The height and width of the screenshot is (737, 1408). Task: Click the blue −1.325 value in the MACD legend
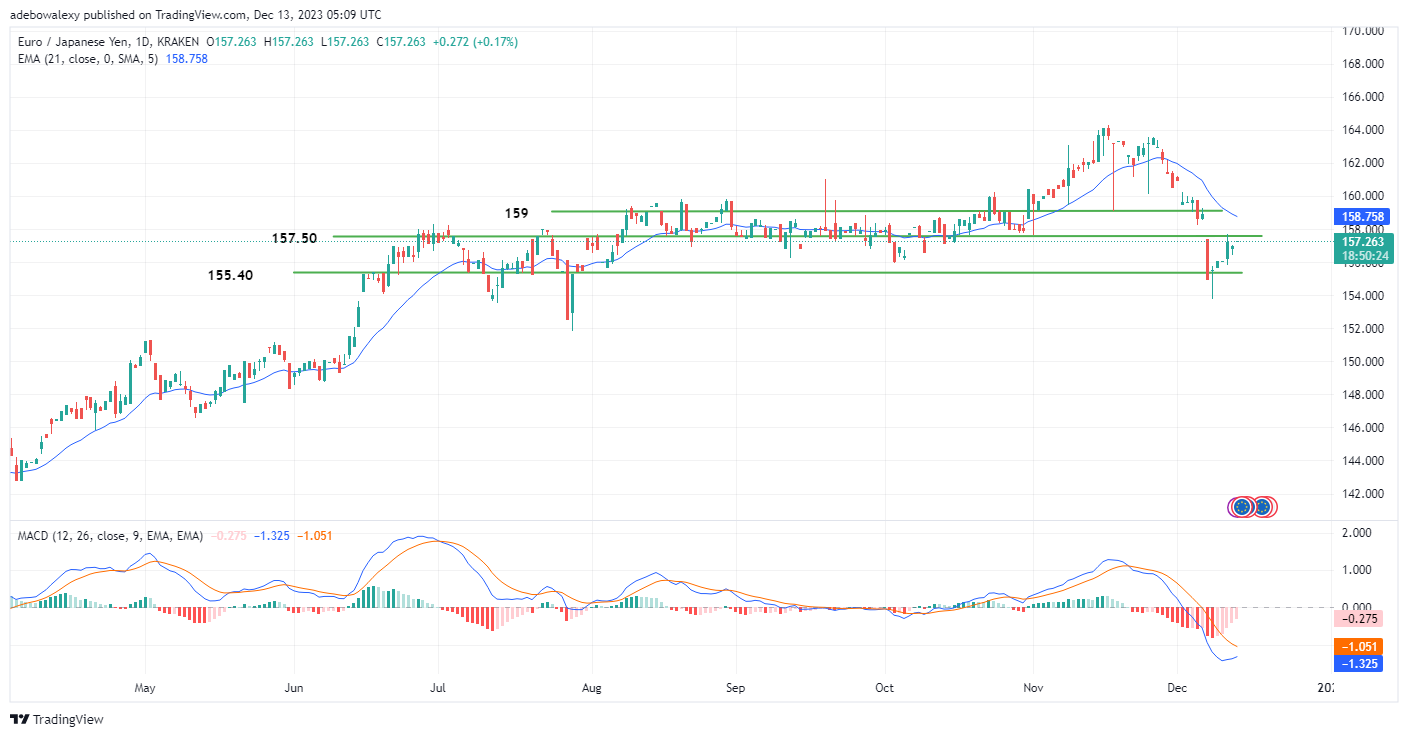coord(272,536)
